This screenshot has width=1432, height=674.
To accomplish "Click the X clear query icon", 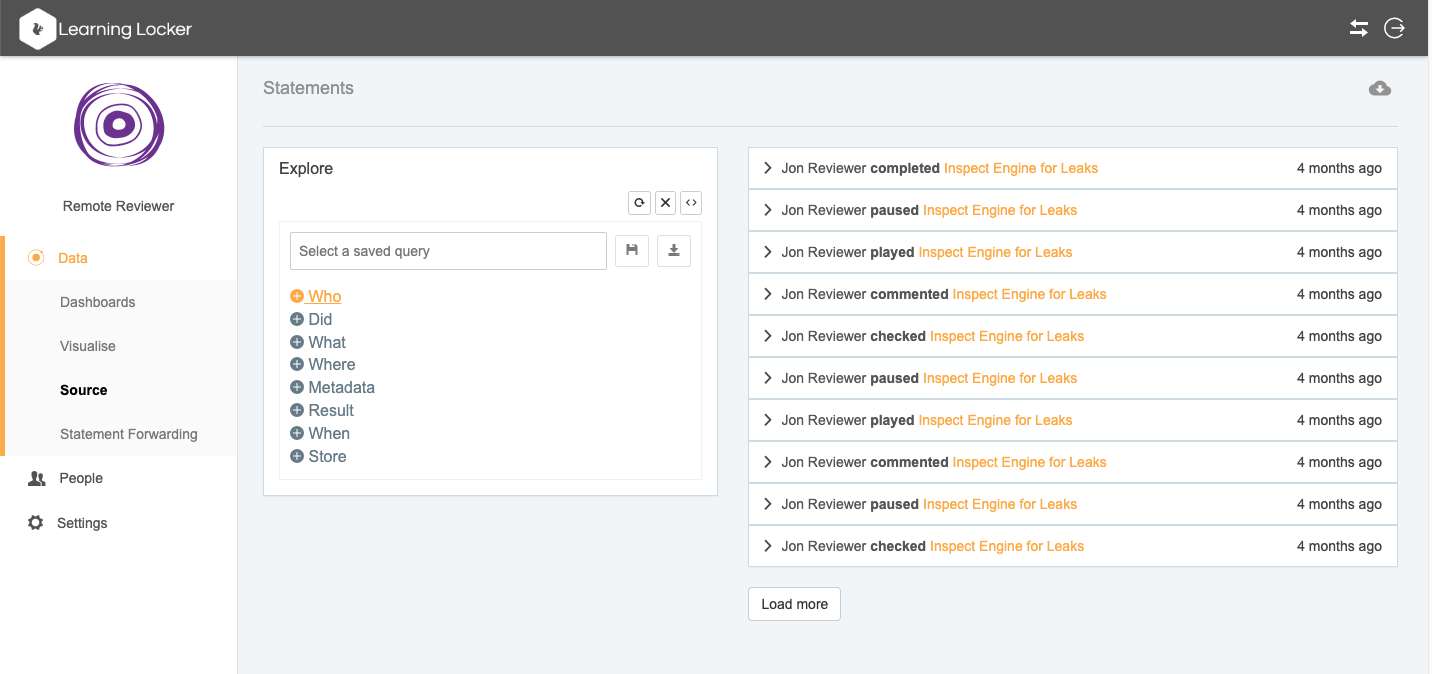I will pyautogui.click(x=665, y=203).
